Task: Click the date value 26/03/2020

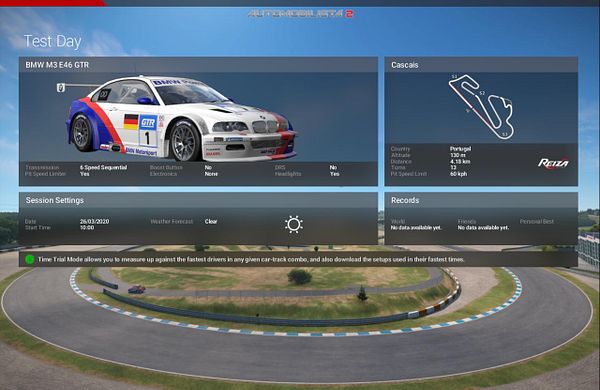Action: pyautogui.click(x=95, y=221)
